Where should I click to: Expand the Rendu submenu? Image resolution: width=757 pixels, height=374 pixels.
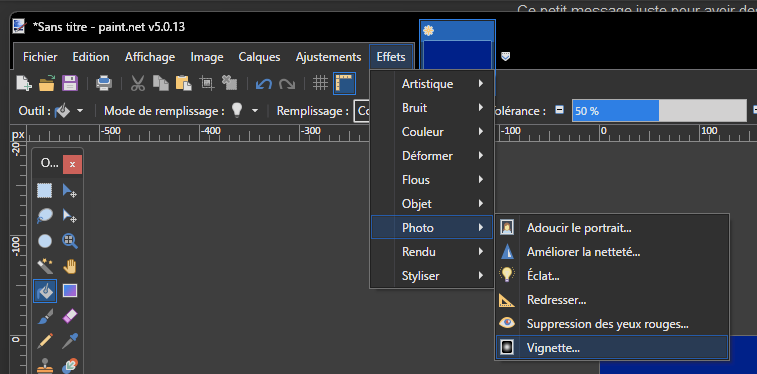[432, 252]
